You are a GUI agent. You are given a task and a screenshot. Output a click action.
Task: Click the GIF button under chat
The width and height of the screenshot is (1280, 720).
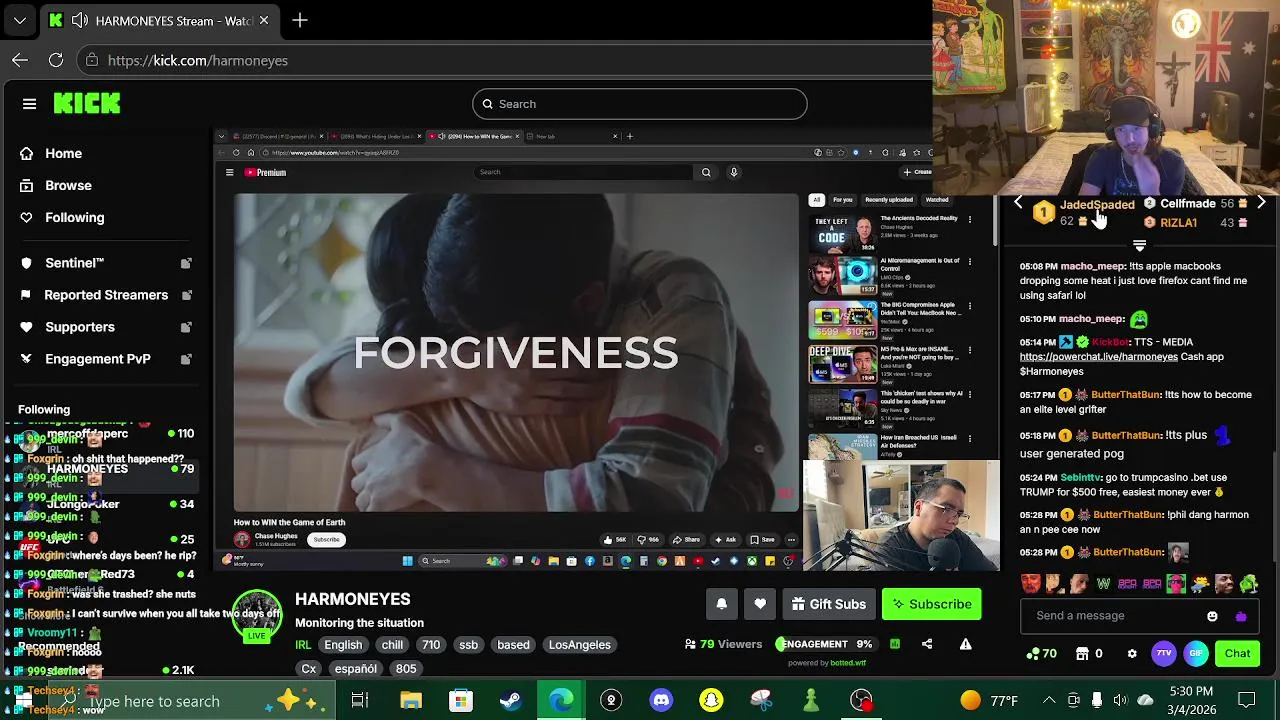pyautogui.click(x=1196, y=654)
